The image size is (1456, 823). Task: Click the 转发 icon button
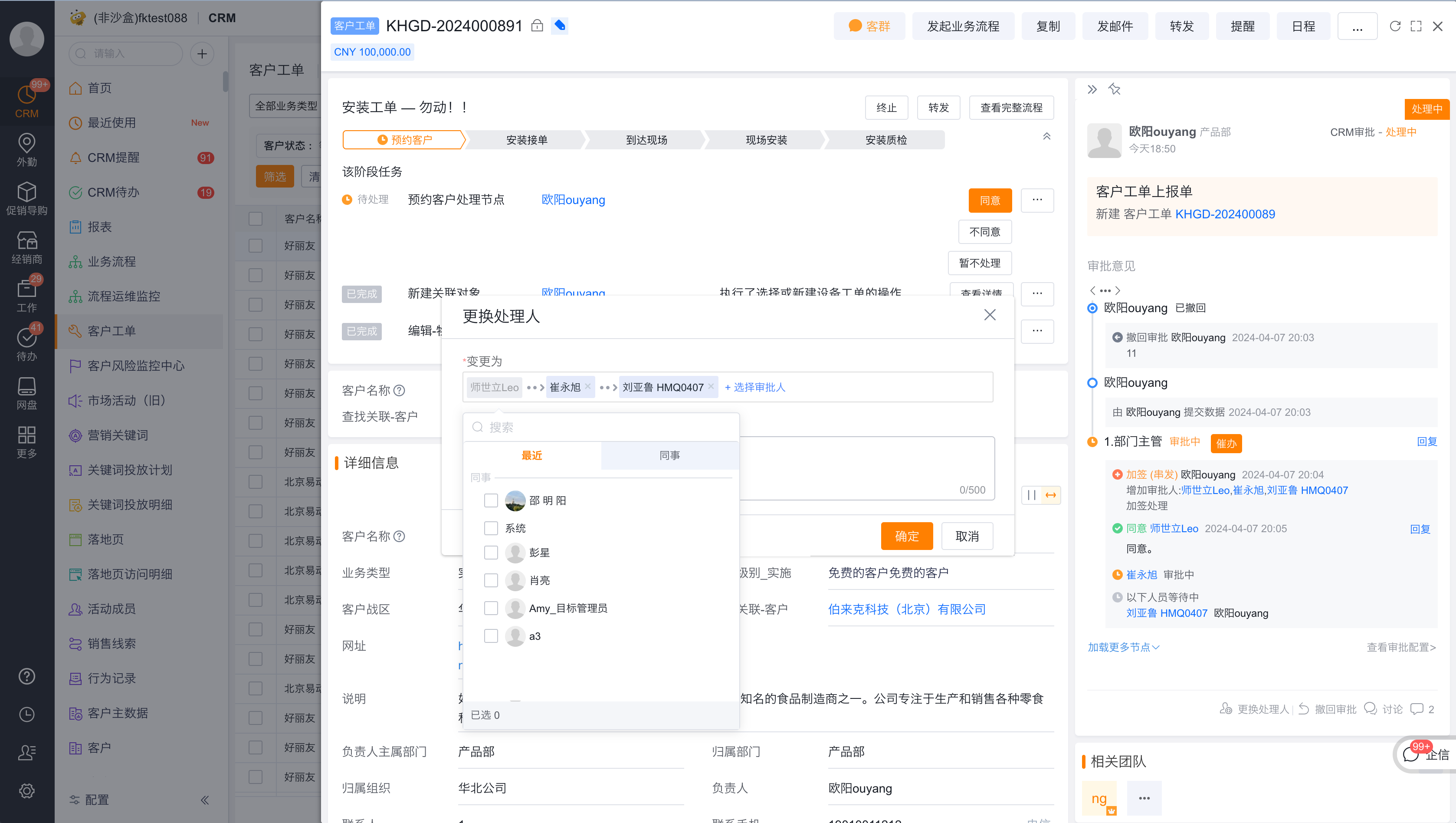coord(1182,26)
